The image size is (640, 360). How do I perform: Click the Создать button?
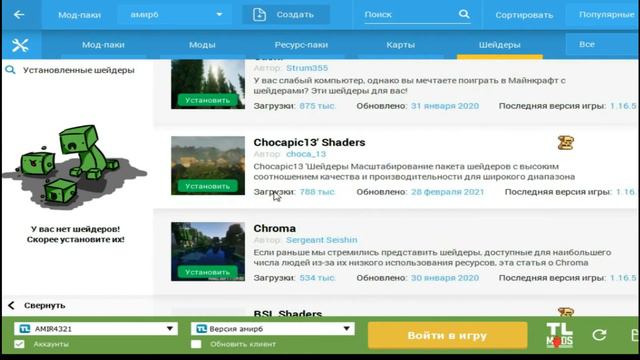pos(286,15)
